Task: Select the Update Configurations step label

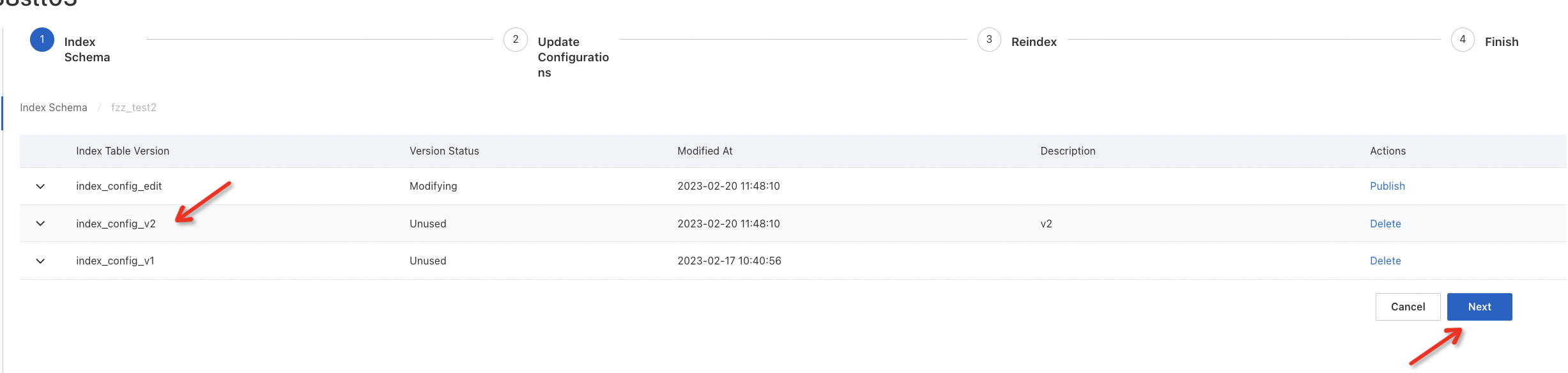Action: point(573,57)
